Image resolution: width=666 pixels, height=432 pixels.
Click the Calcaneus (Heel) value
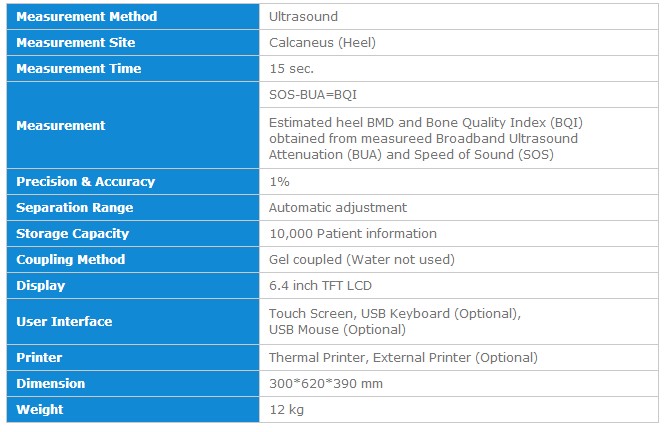pos(322,43)
